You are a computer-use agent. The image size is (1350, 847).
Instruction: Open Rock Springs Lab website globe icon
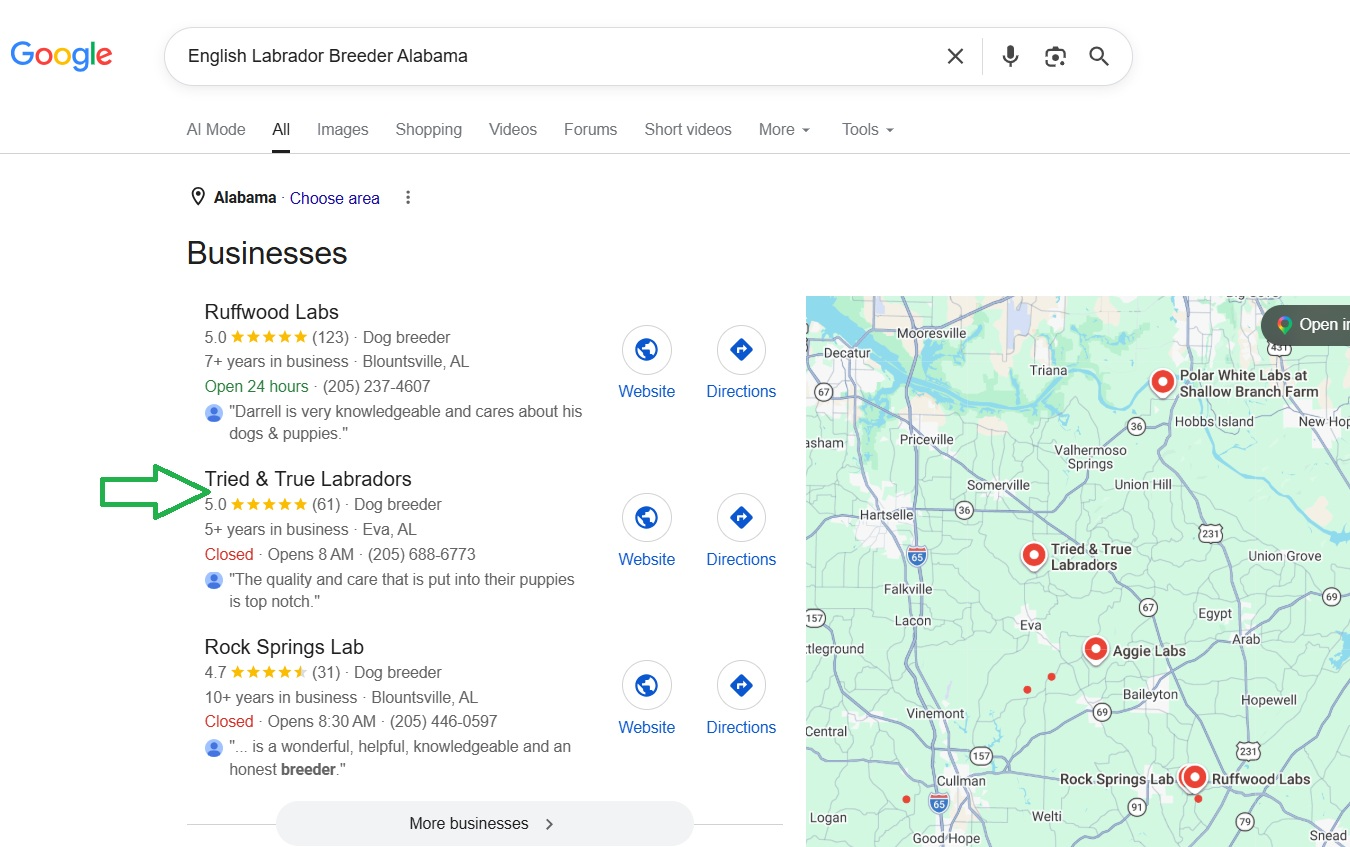(646, 686)
